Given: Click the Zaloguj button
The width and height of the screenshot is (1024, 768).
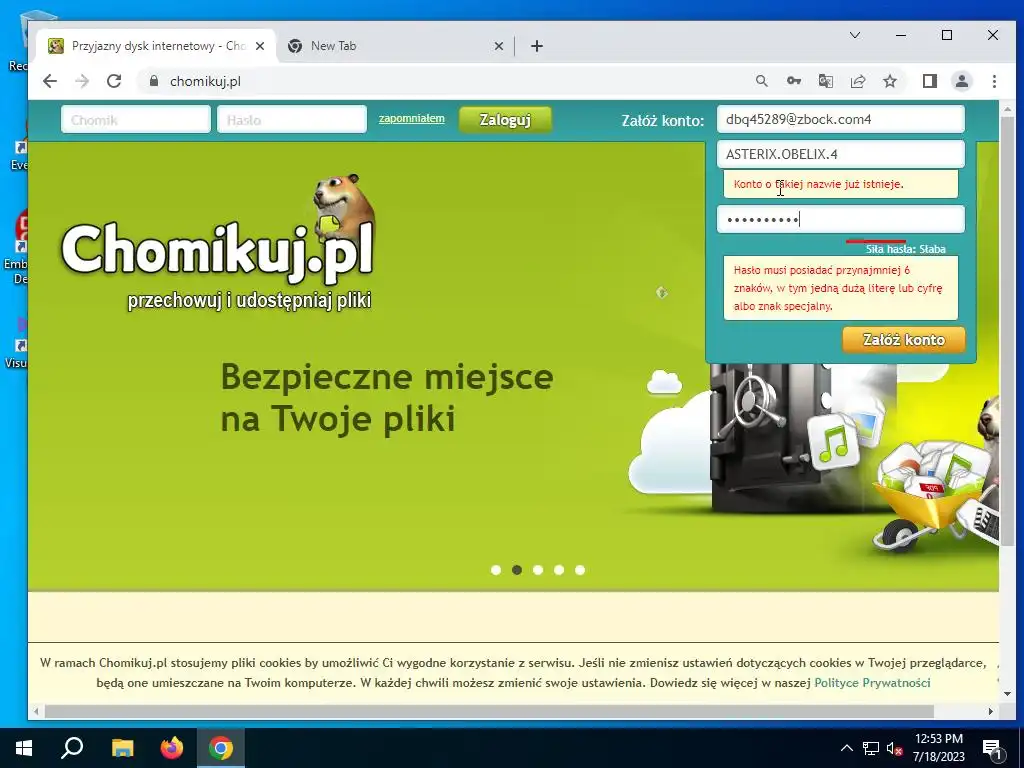Looking at the screenshot, I should [505, 120].
